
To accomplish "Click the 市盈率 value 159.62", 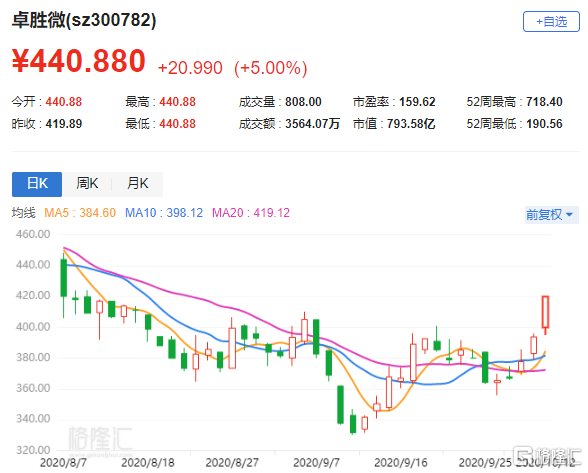I will pos(417,102).
